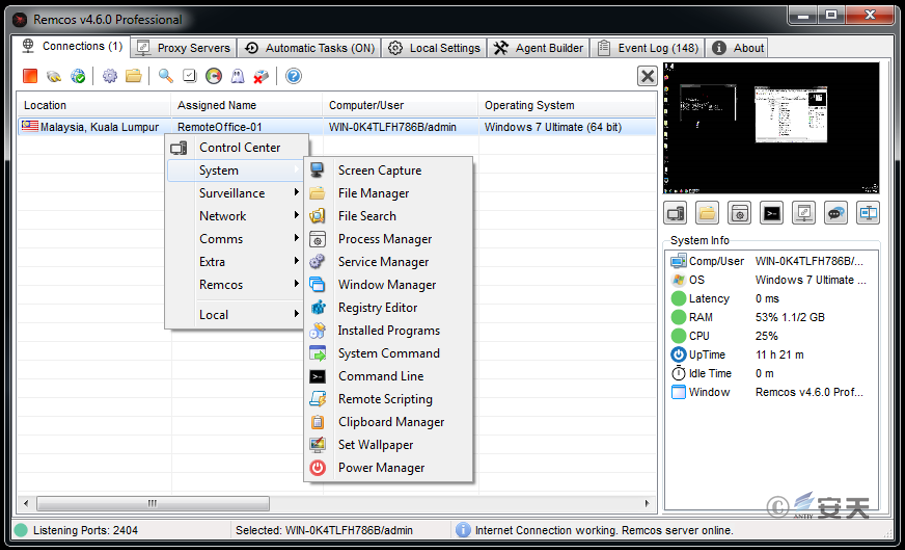This screenshot has height=550, width=905.
Task: Expand the Surveillance submenu
Action: pos(237,193)
